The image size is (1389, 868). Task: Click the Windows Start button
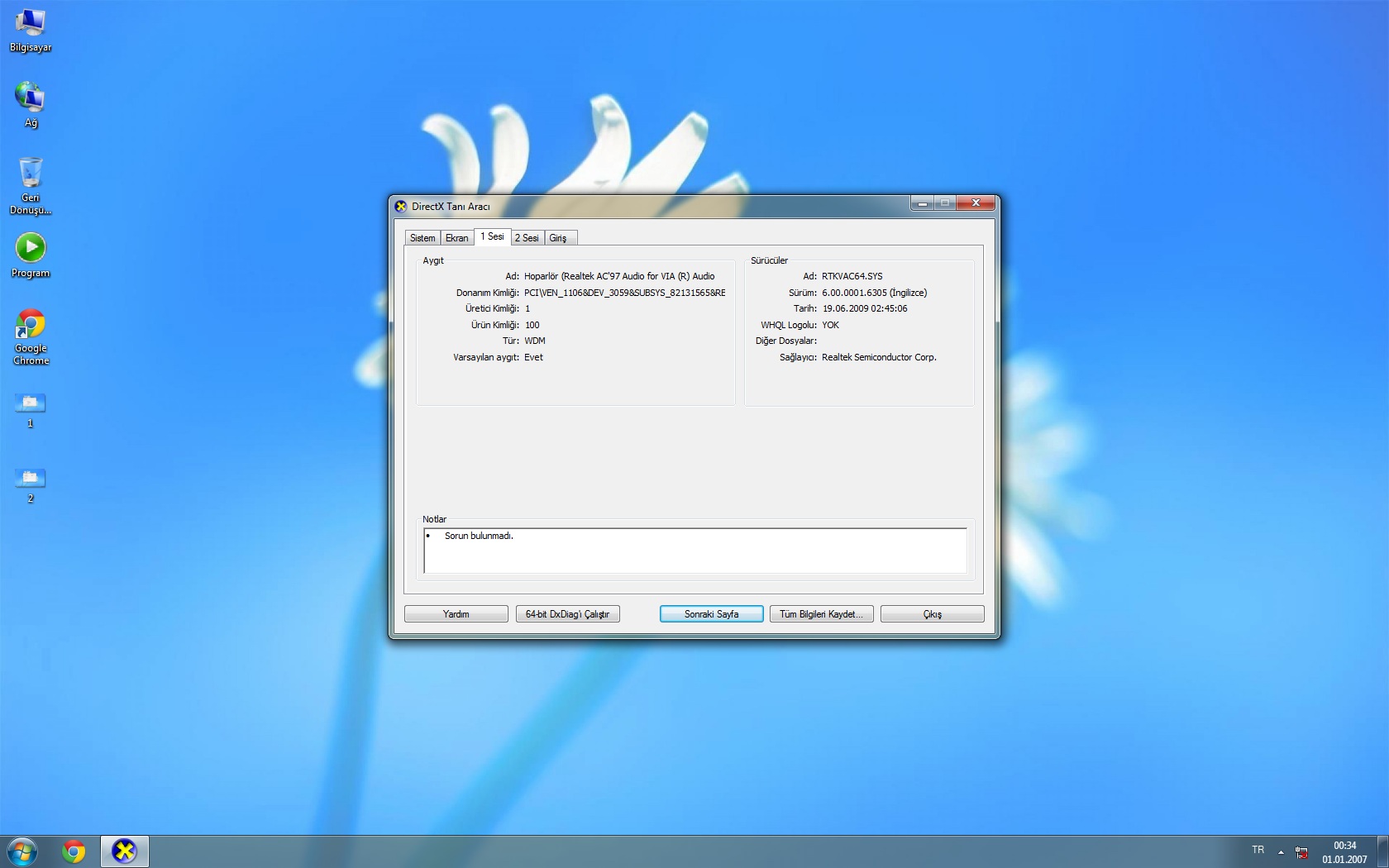click(22, 851)
